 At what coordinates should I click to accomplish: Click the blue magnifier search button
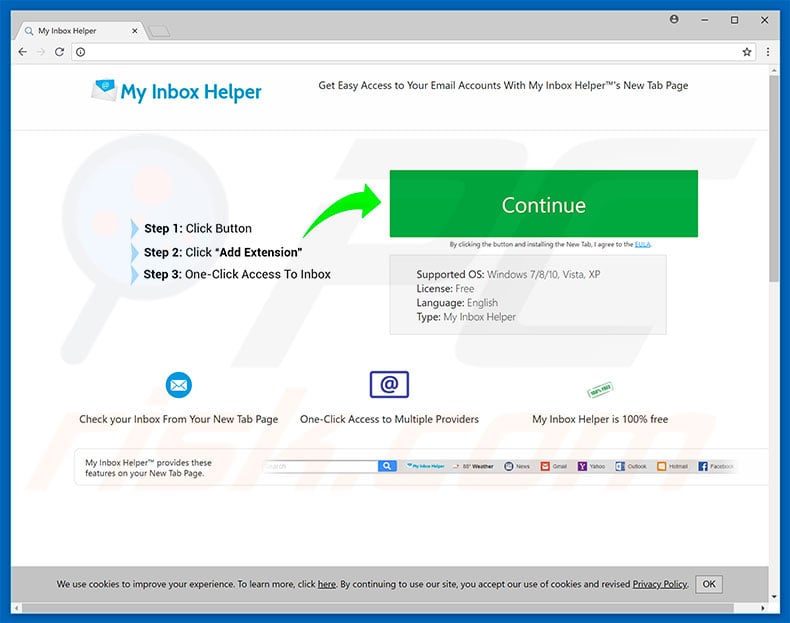(x=387, y=466)
